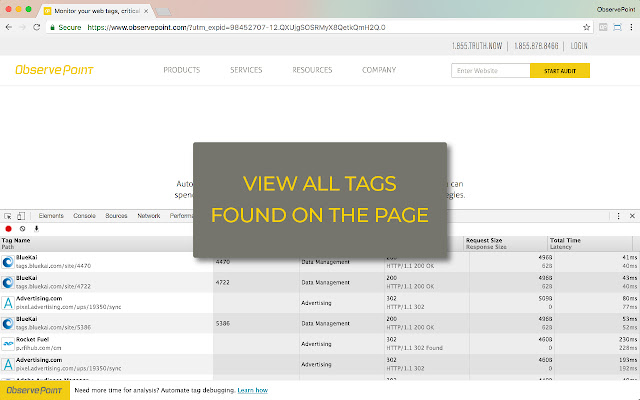Bookmark page with the star icon
This screenshot has height=400, width=640.
coord(587,27)
